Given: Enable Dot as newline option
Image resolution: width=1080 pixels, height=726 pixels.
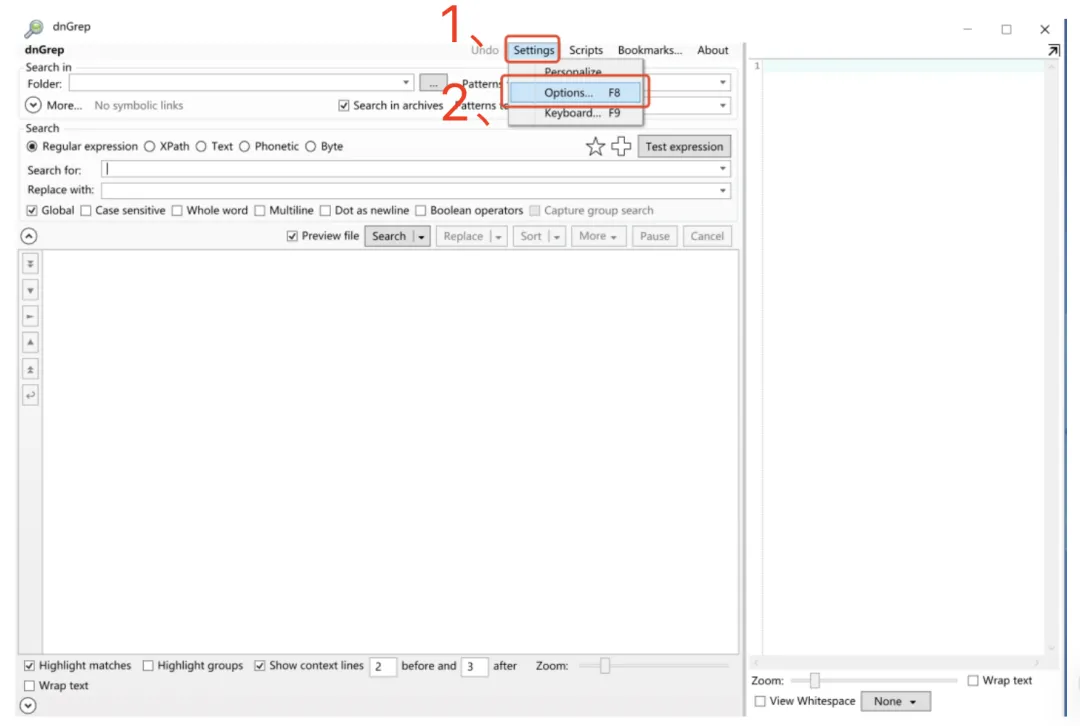Looking at the screenshot, I should [325, 211].
